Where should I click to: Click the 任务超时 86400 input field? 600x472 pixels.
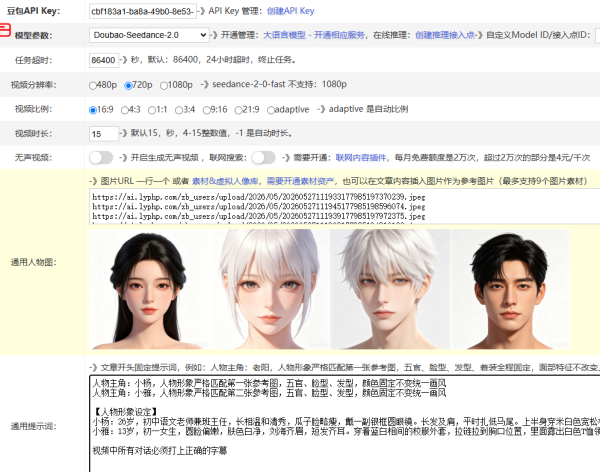coord(104,60)
